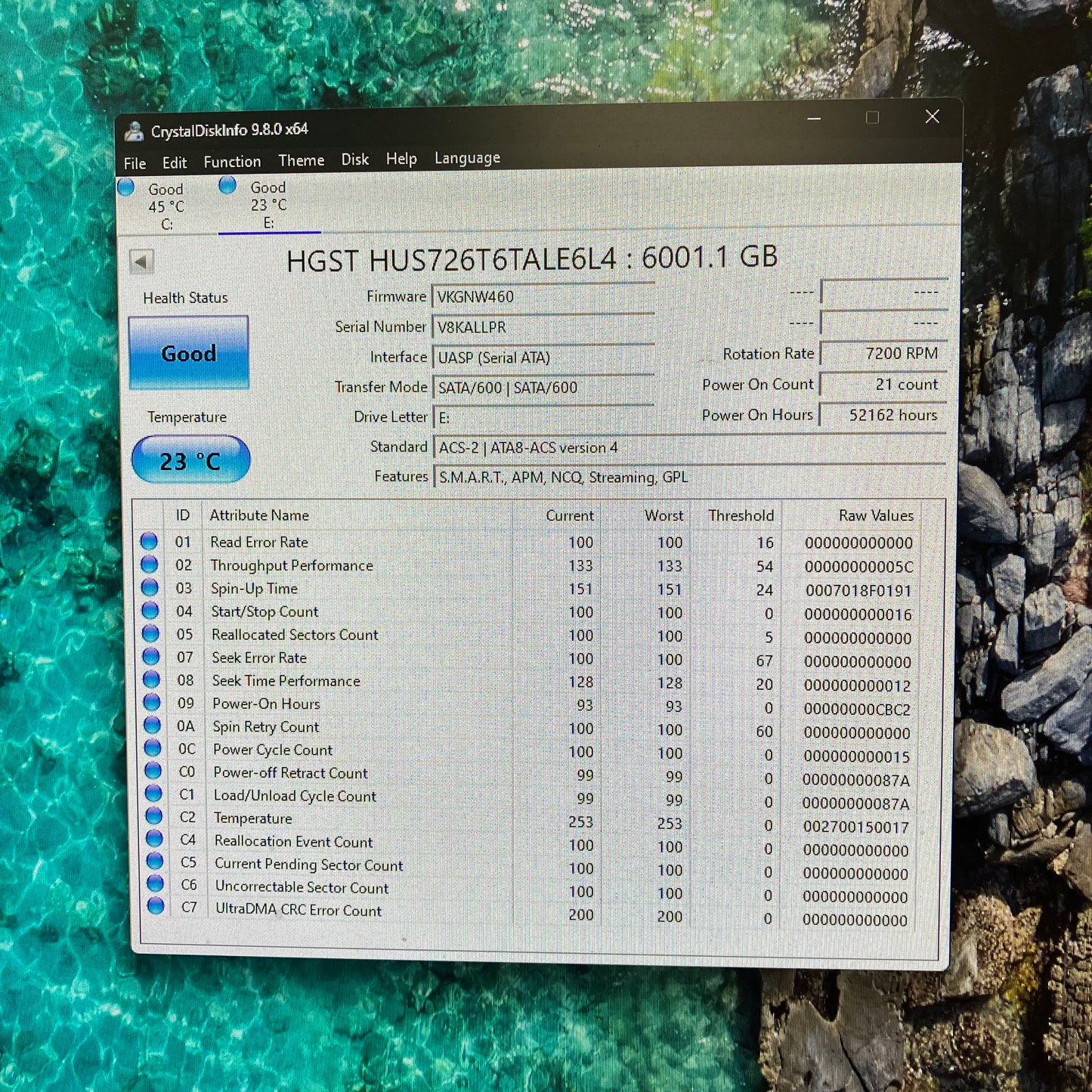
Task: Click the Power On Hours value 52162 hours
Action: 883,415
